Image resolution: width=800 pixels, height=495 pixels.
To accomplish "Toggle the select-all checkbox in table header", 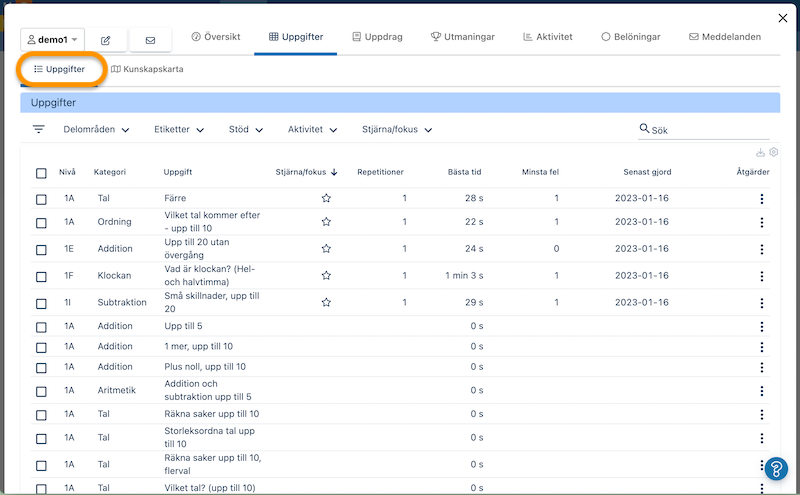I will [41, 173].
